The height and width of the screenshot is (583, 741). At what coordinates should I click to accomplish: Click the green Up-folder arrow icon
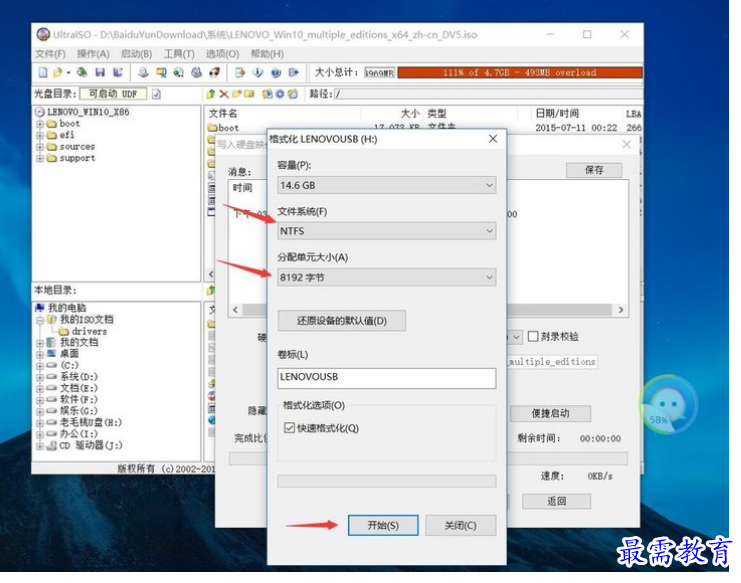tap(211, 94)
